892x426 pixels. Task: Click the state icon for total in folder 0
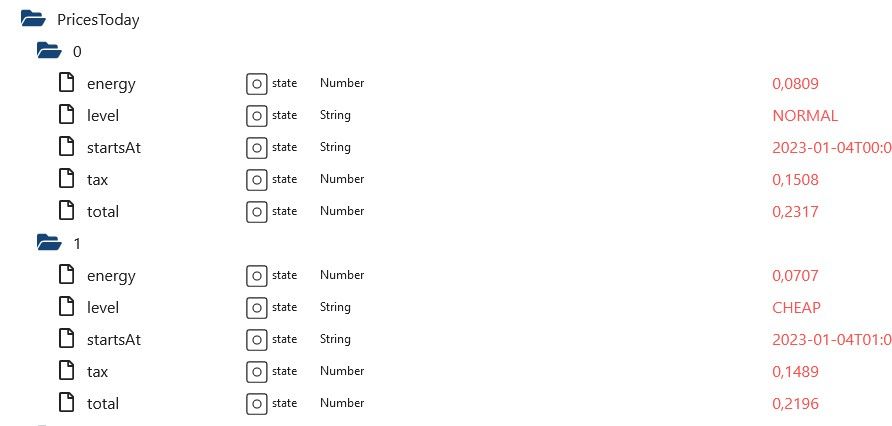coord(256,212)
